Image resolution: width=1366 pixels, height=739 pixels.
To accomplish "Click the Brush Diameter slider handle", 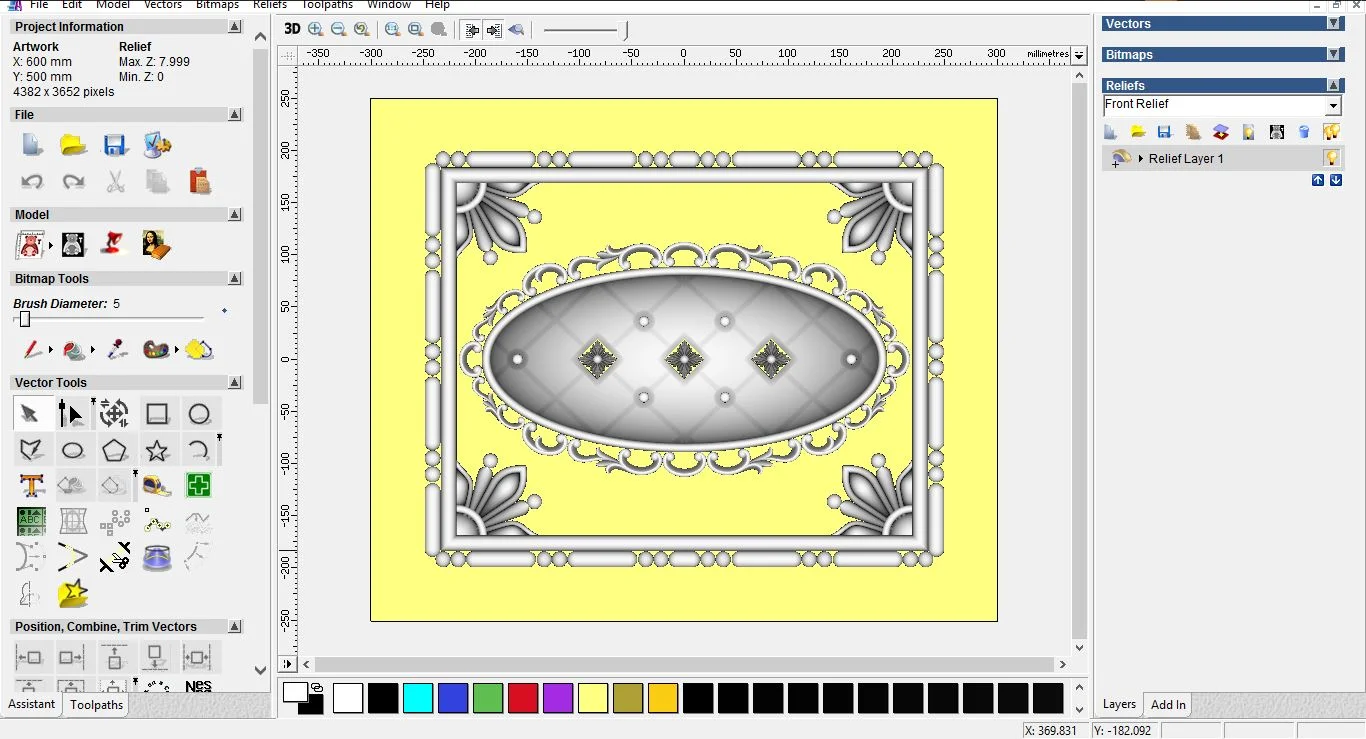I will click(25, 319).
